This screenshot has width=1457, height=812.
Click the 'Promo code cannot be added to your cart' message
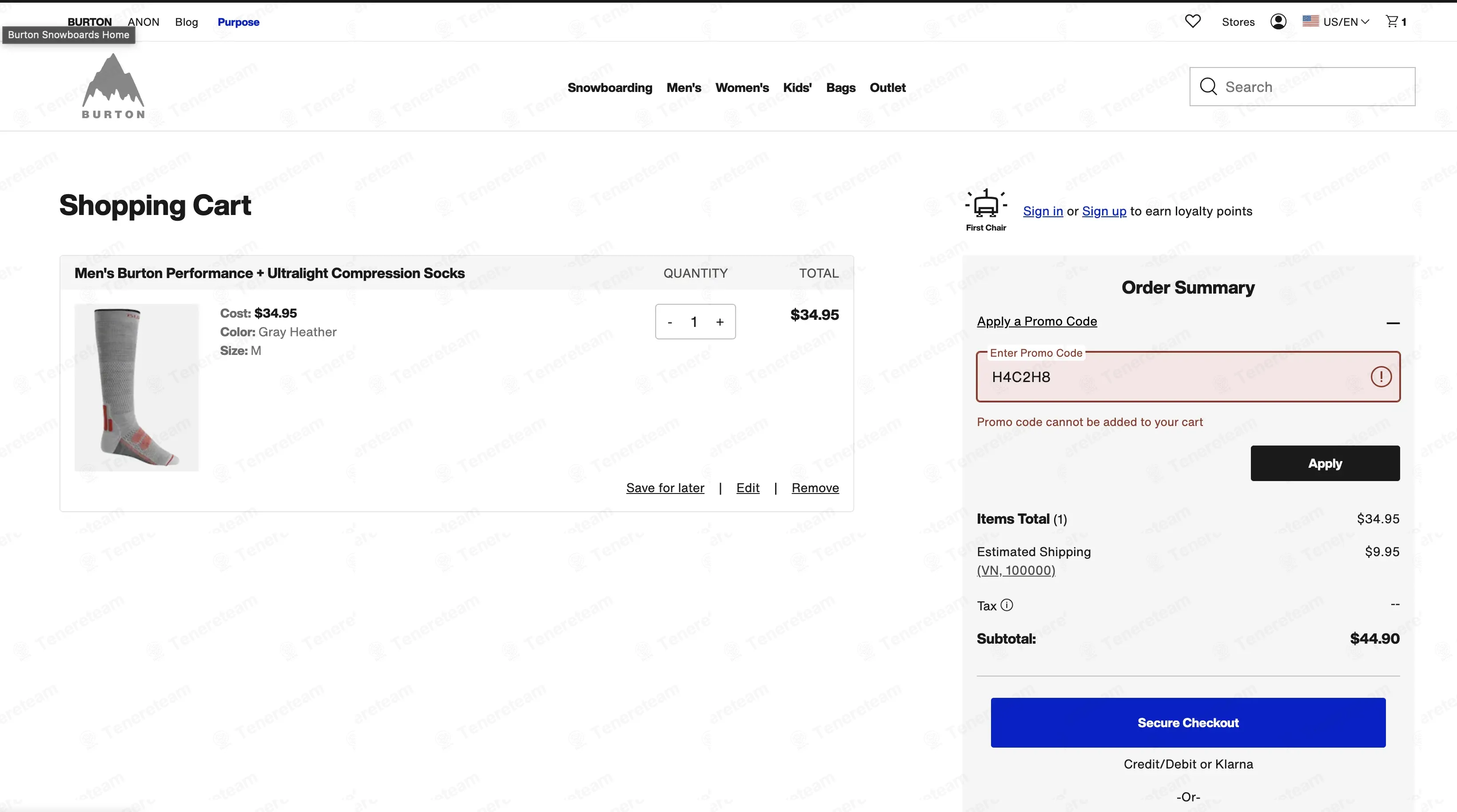[1089, 422]
